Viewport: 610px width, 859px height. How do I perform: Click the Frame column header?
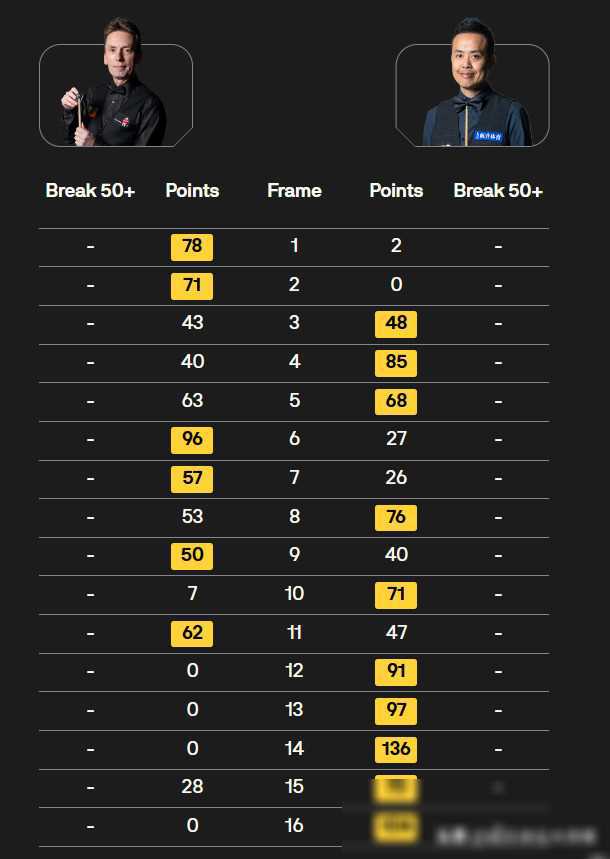294,190
